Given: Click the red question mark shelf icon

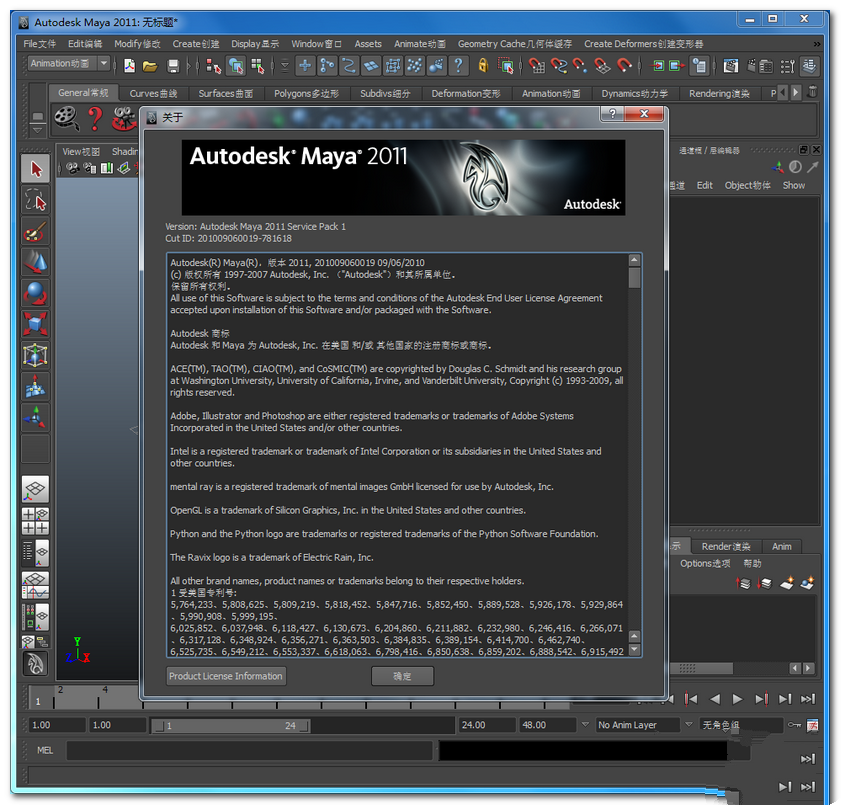Looking at the screenshot, I should pyautogui.click(x=95, y=118).
